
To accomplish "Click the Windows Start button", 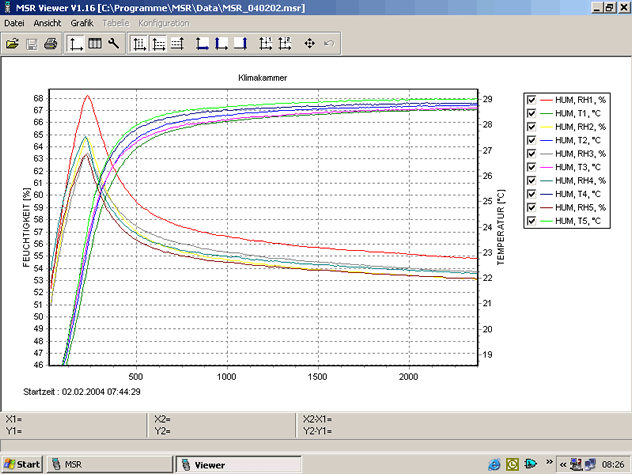I will 22,465.
